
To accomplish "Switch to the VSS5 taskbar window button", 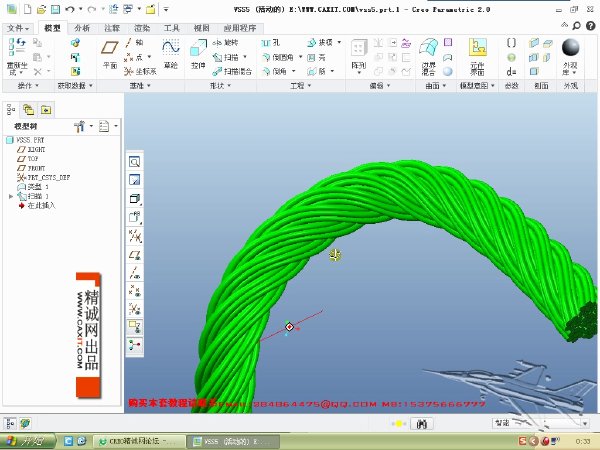I will pos(233,442).
